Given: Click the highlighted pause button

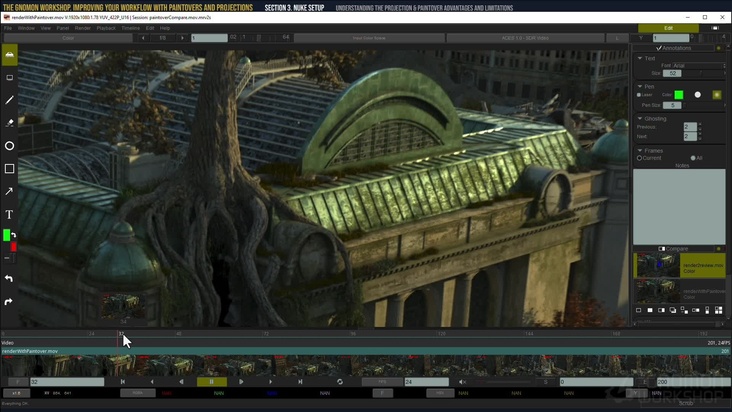Looking at the screenshot, I should [211, 382].
